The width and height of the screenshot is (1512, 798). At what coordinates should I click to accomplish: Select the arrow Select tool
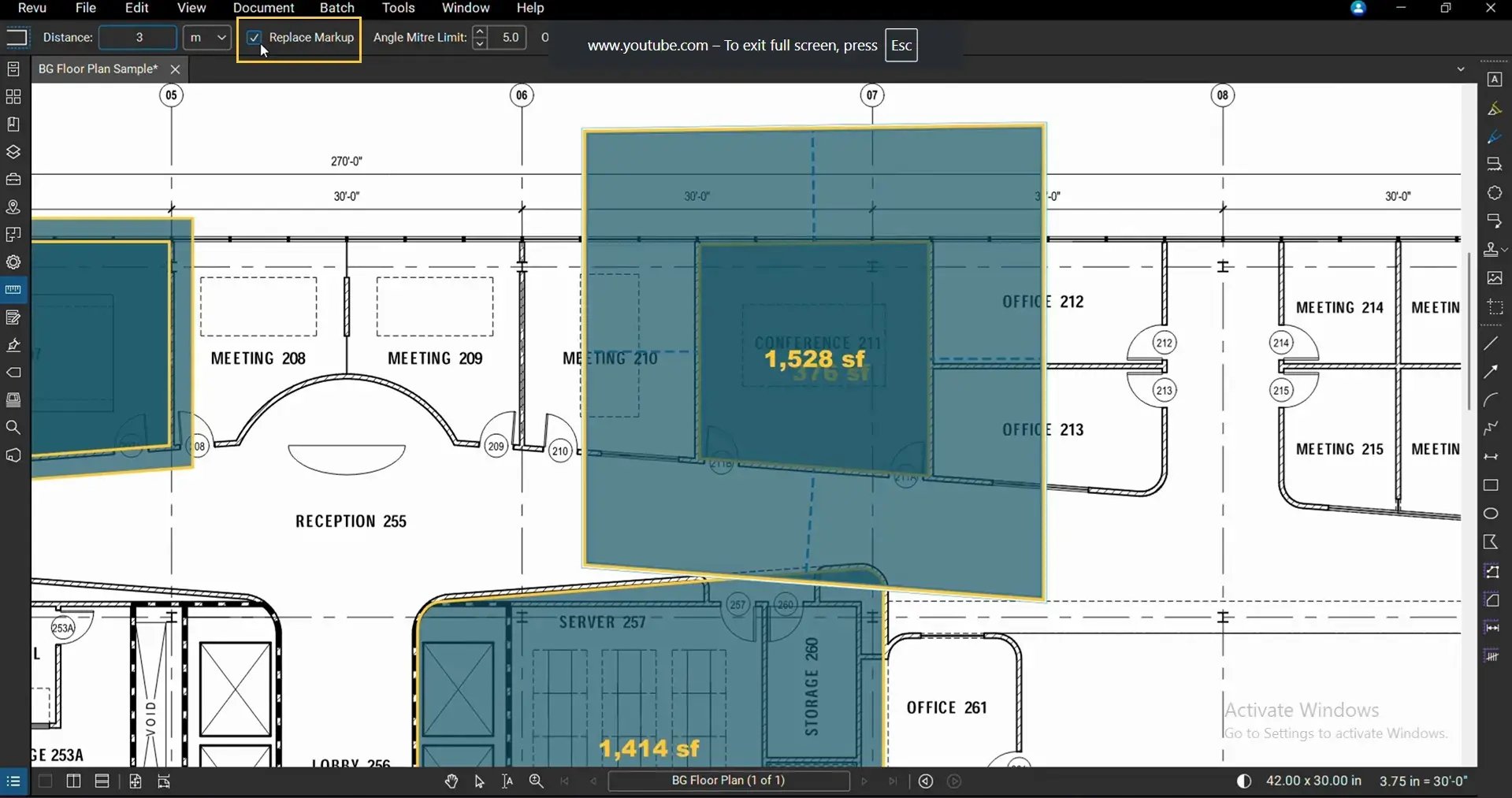tap(479, 781)
